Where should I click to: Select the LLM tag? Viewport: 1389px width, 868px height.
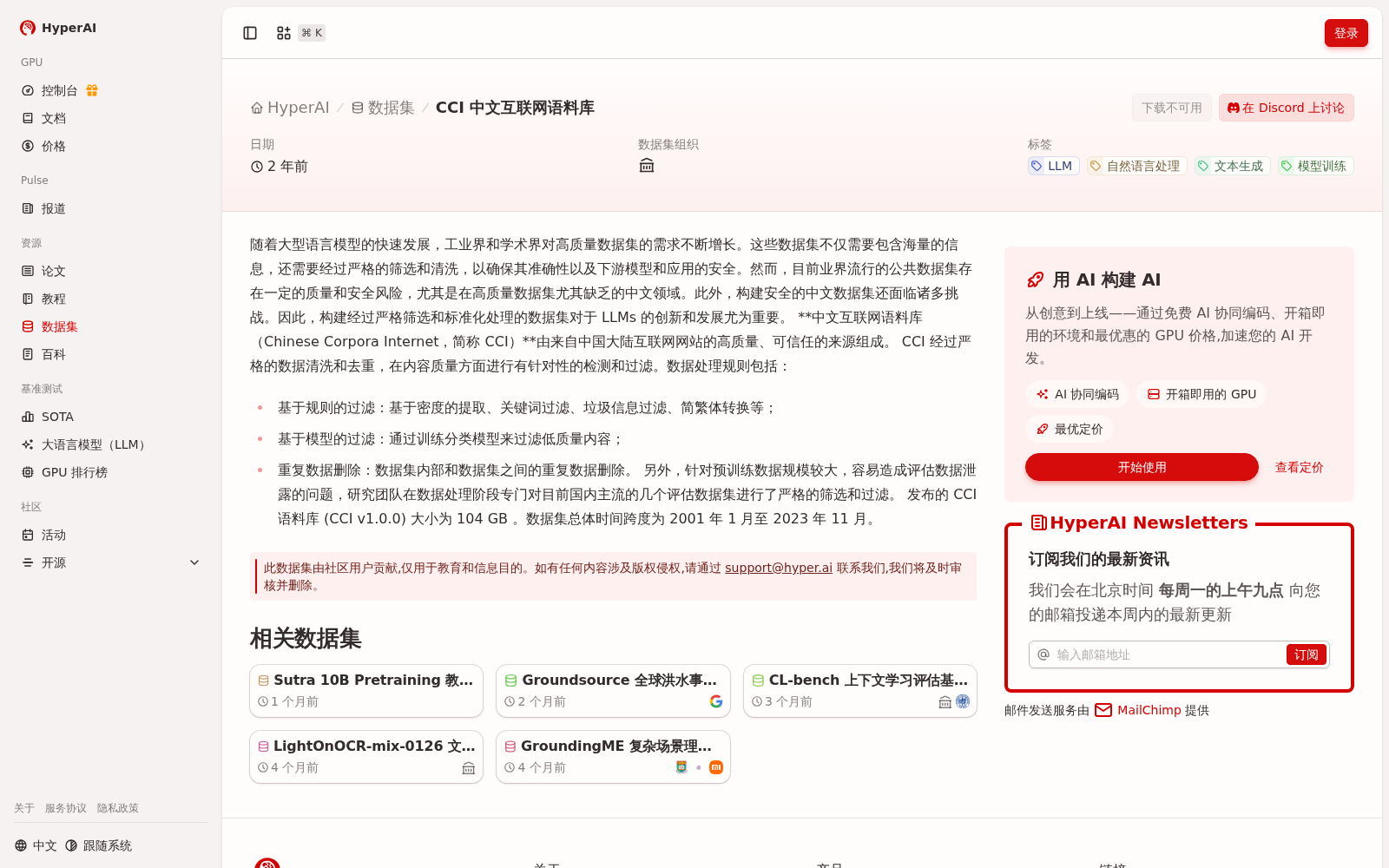(1053, 166)
